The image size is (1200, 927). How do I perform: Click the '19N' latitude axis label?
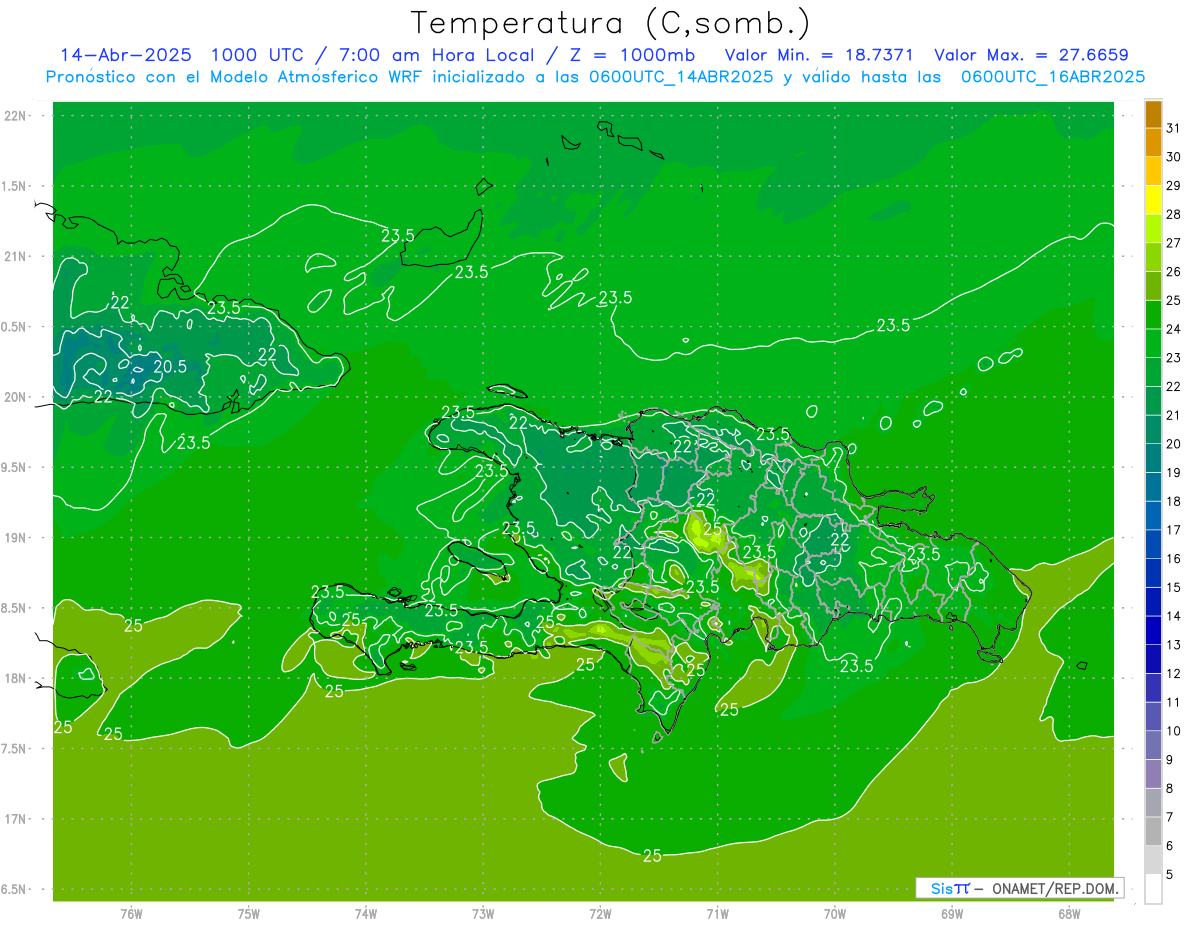point(15,538)
